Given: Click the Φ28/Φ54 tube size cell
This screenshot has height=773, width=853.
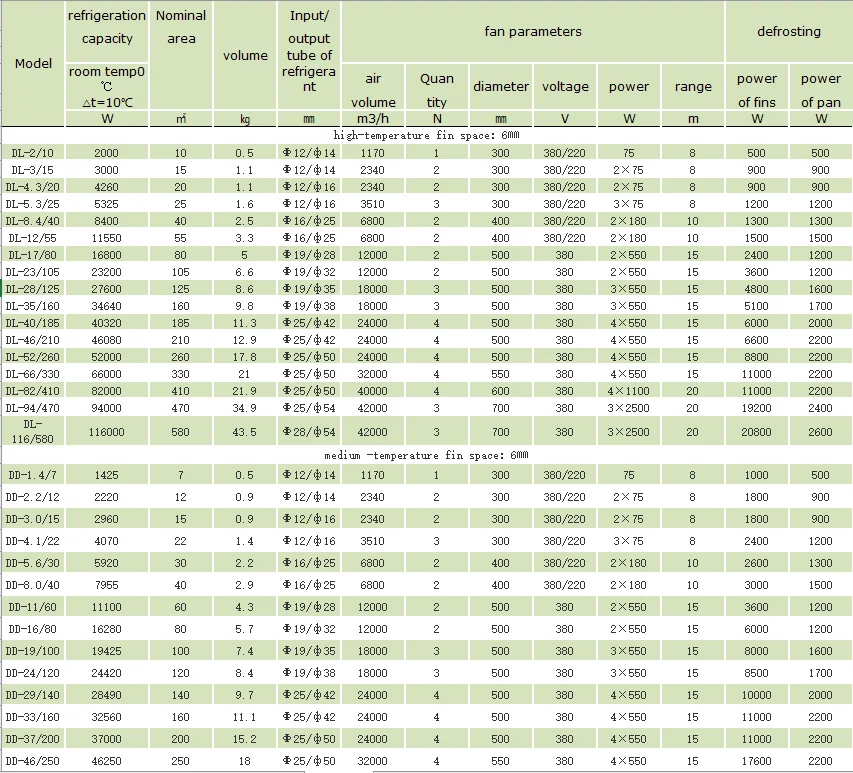Looking at the screenshot, I should 309,432.
